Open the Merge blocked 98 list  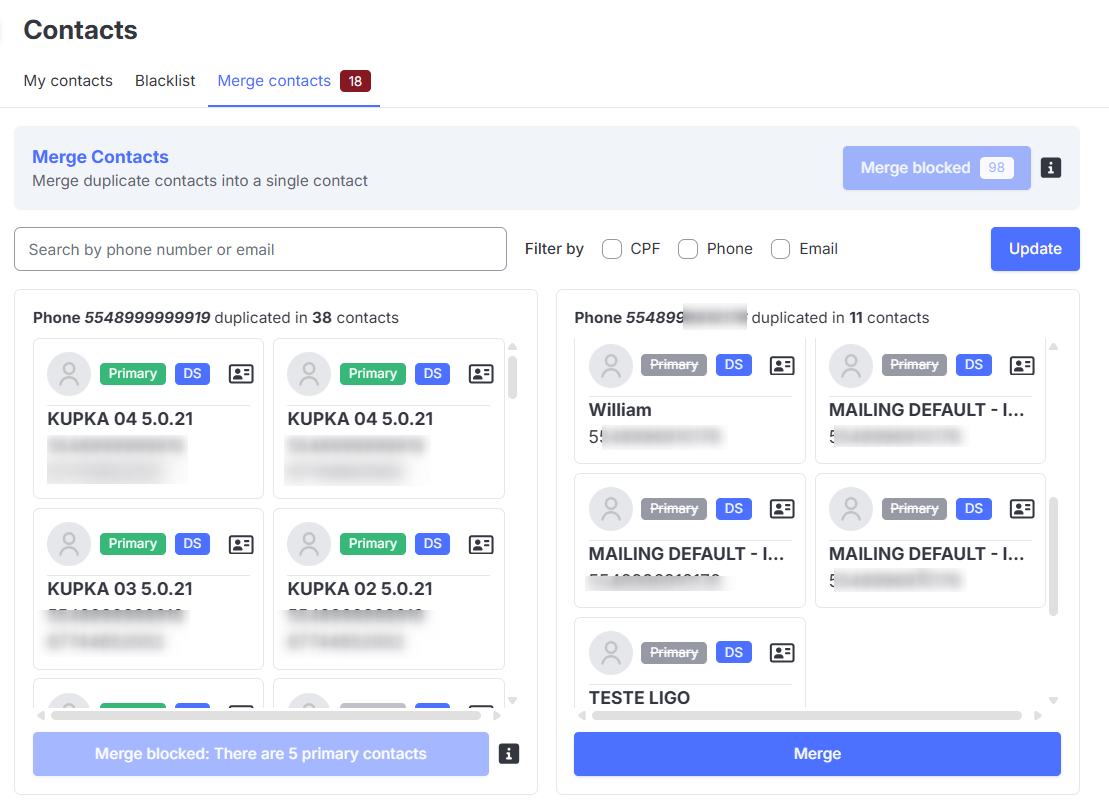(936, 168)
